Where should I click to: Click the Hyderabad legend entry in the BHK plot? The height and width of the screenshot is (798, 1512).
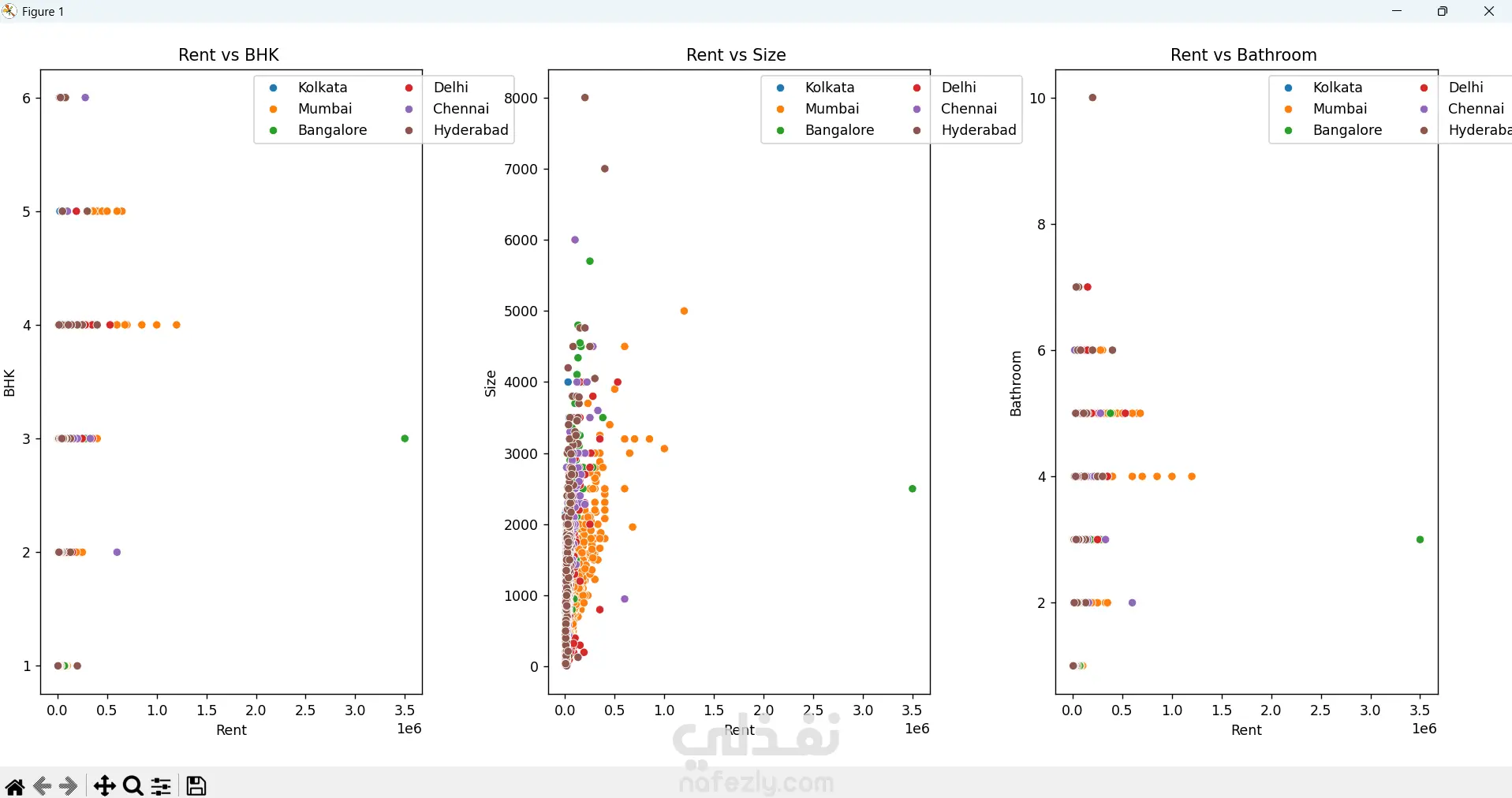(x=456, y=130)
